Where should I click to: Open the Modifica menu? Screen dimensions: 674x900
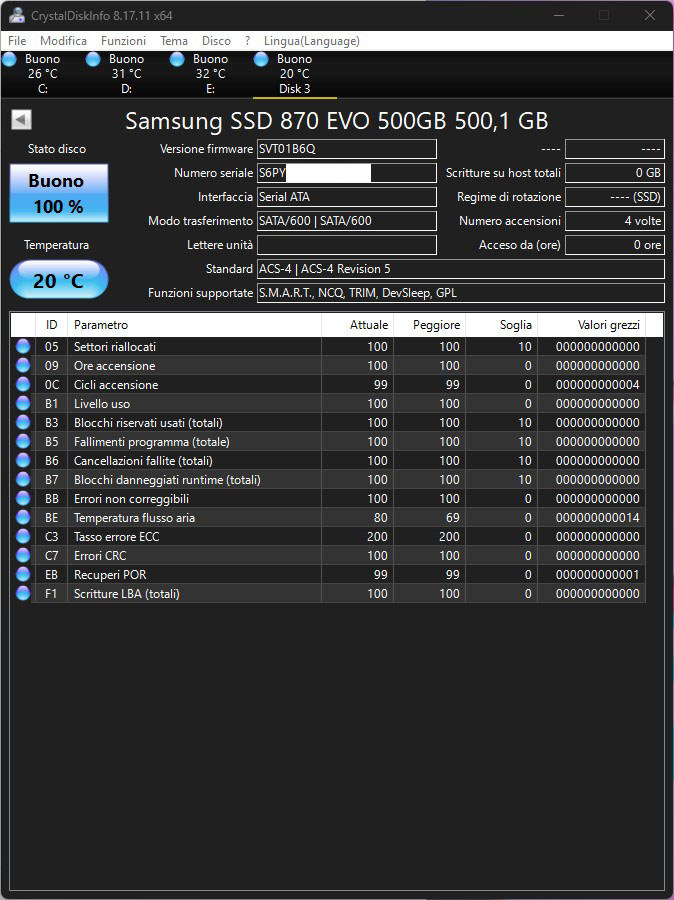point(63,41)
